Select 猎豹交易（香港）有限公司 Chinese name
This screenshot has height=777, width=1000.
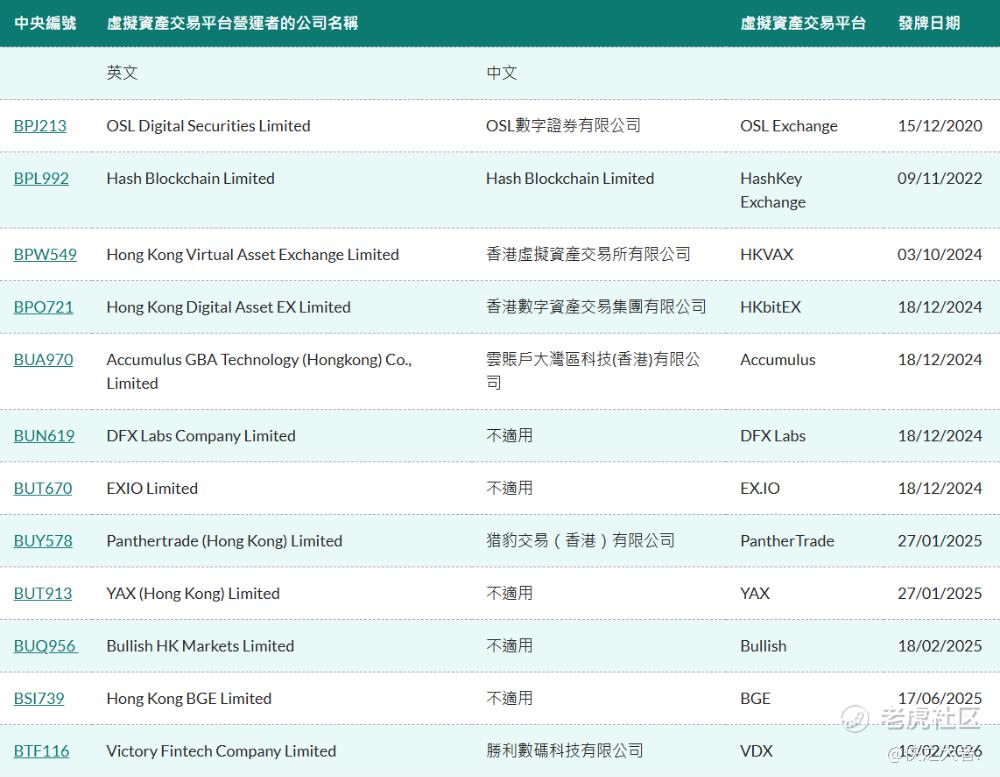click(x=580, y=541)
